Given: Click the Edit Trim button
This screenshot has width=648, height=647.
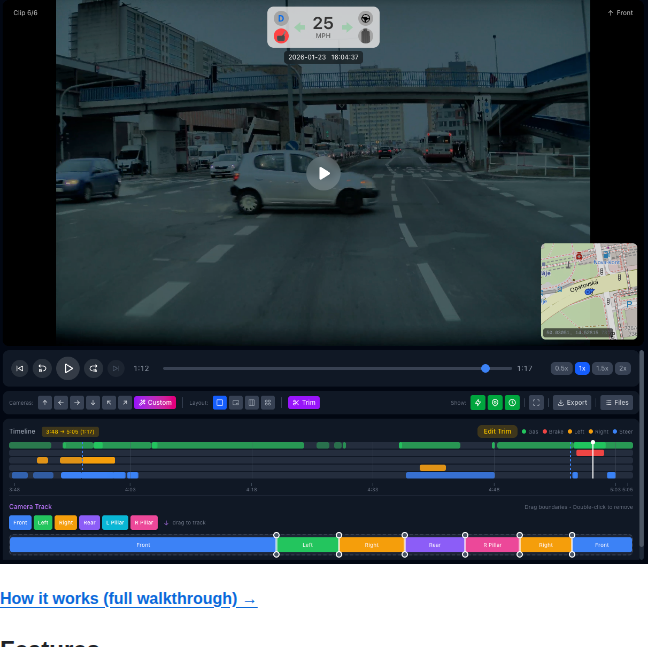Looking at the screenshot, I should click(497, 431).
